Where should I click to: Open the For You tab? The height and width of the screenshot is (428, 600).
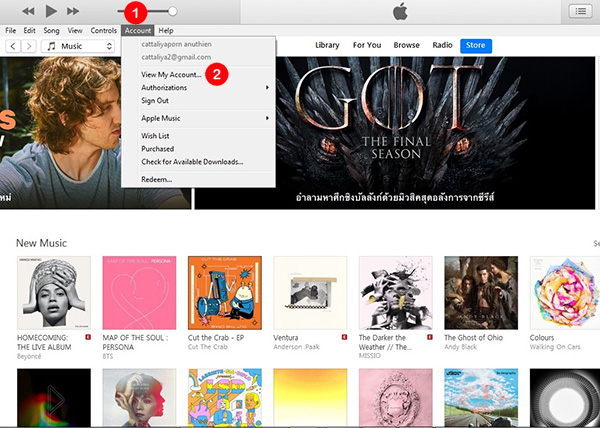(366, 45)
